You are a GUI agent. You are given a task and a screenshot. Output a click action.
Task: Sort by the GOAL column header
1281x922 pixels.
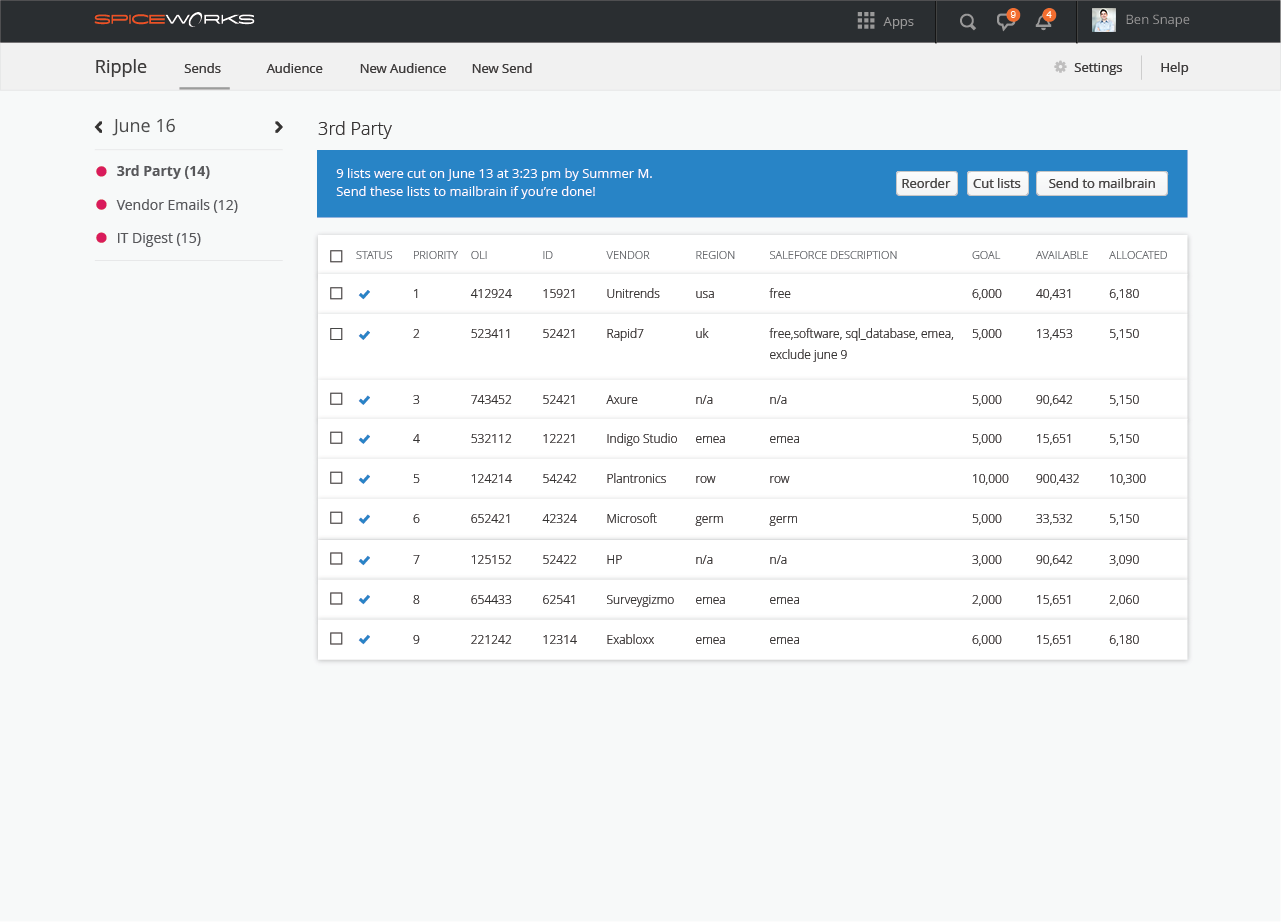click(986, 255)
